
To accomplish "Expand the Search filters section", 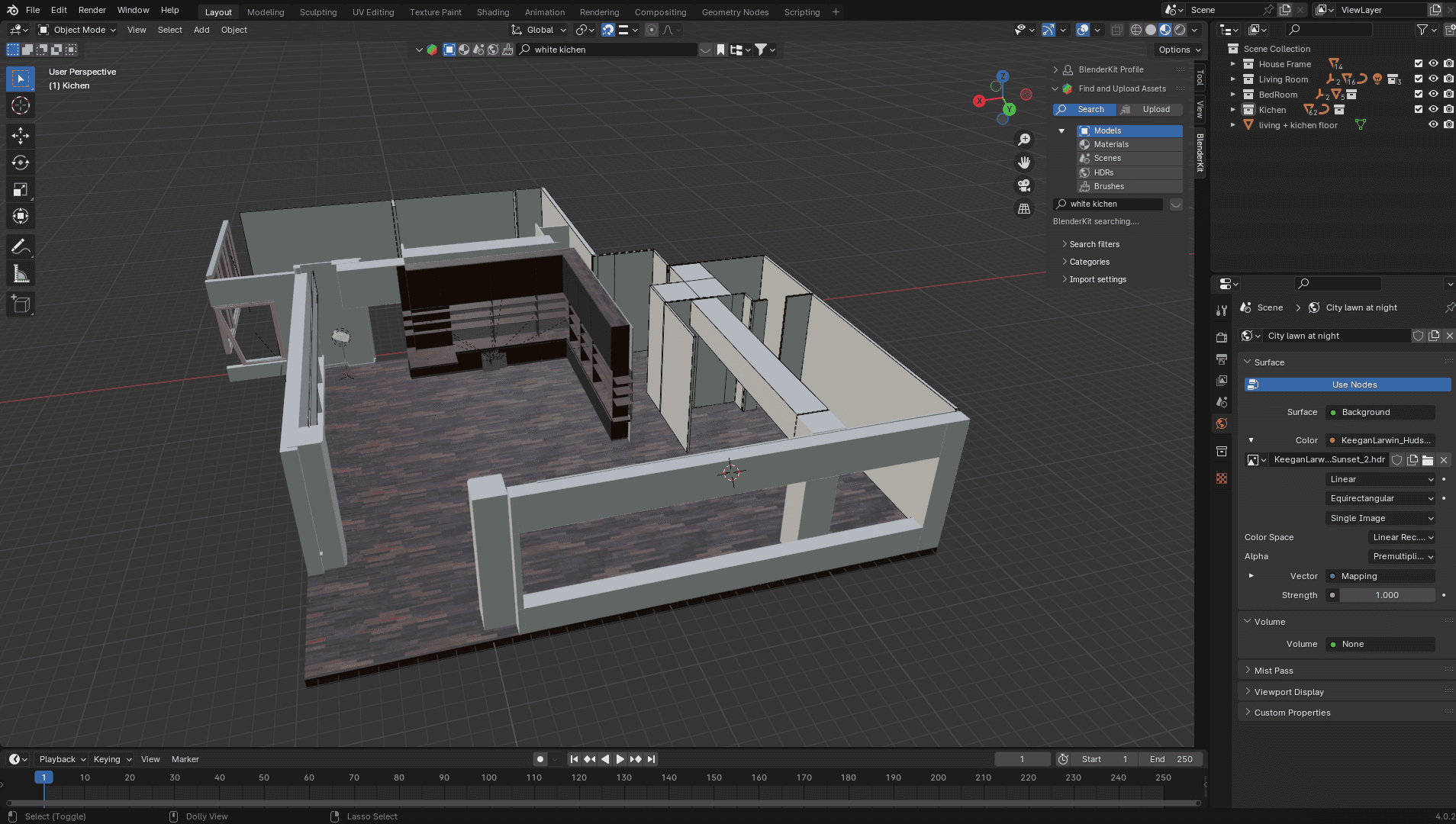I will 1094,244.
